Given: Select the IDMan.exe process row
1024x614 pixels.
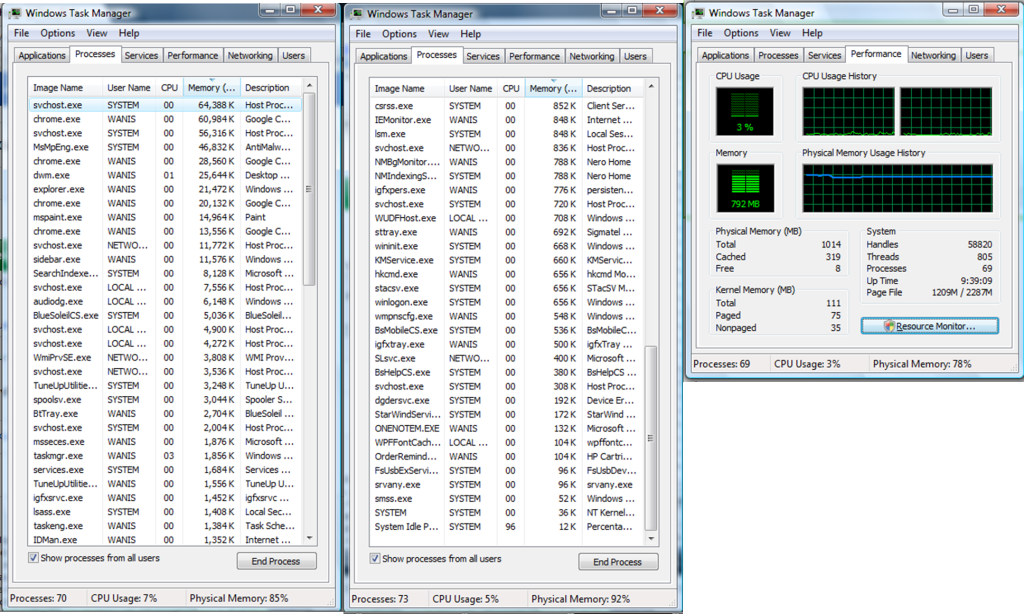Looking at the screenshot, I should click(165, 540).
